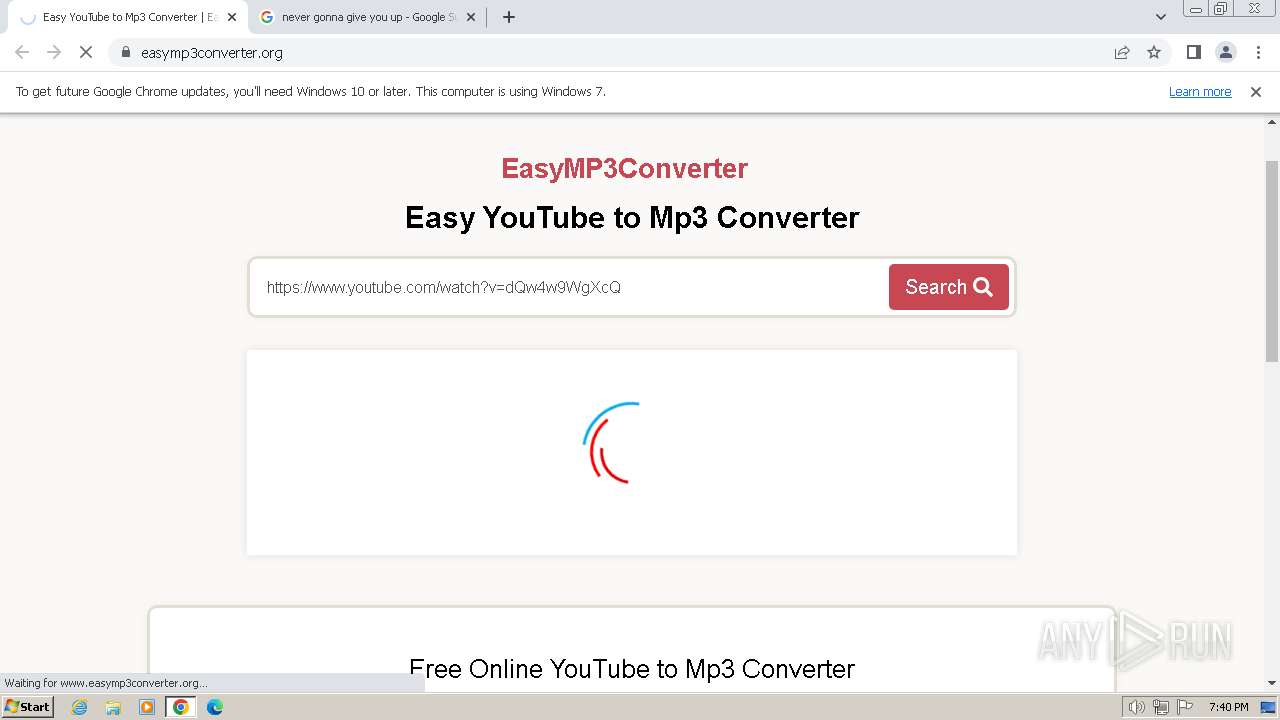Stop the page from loading

86,52
